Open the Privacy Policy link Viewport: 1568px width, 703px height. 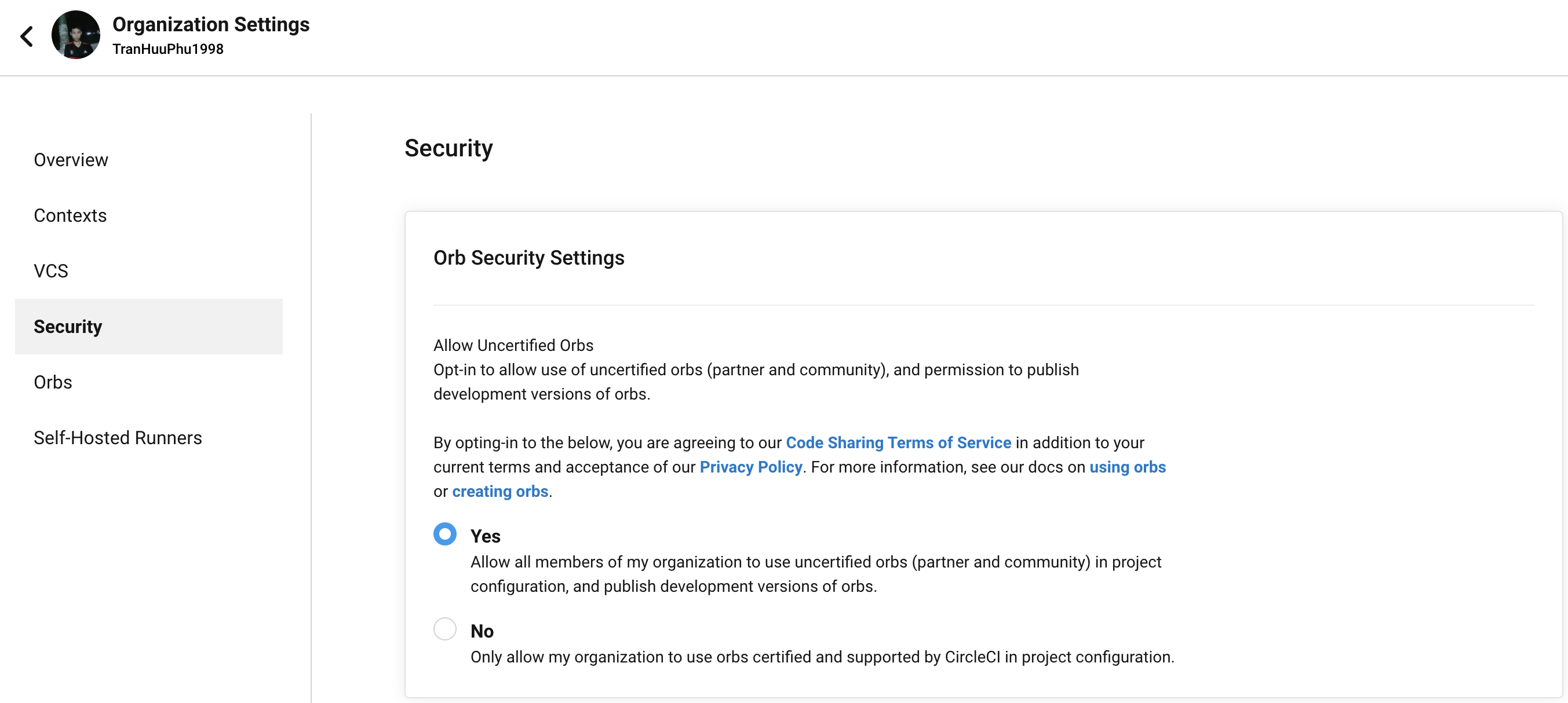click(x=750, y=467)
